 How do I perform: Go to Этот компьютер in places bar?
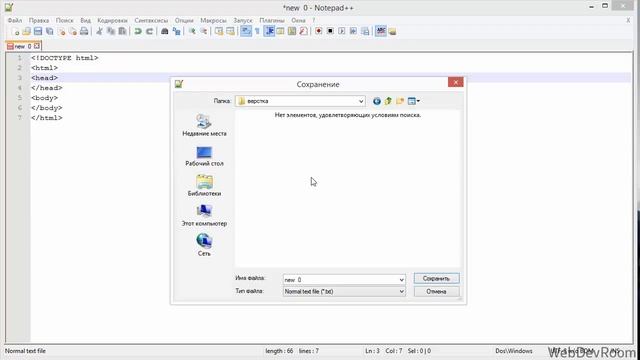pyautogui.click(x=204, y=216)
